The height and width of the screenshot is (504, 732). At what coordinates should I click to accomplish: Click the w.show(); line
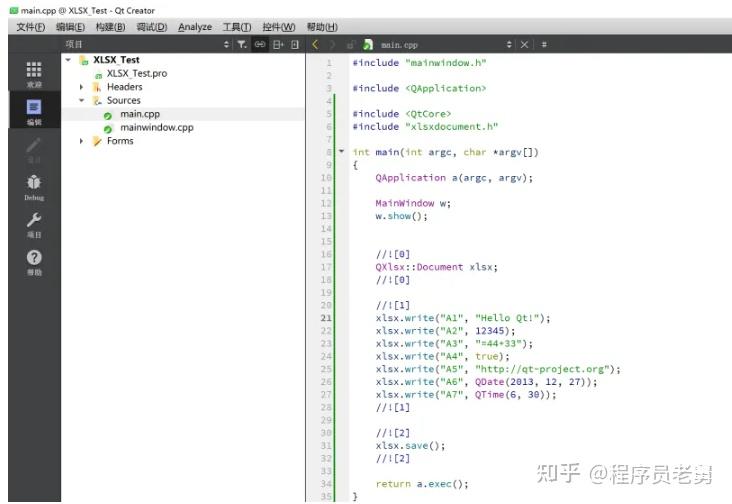[401, 216]
